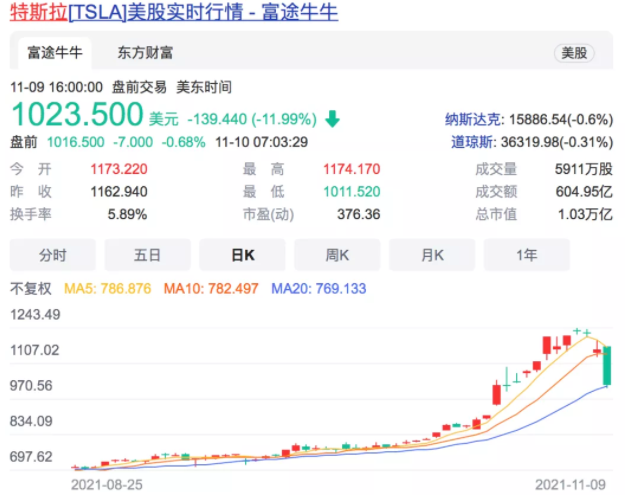Click the 昨收 value 1162.940
Screen dimensions: 627x496
click(119, 192)
